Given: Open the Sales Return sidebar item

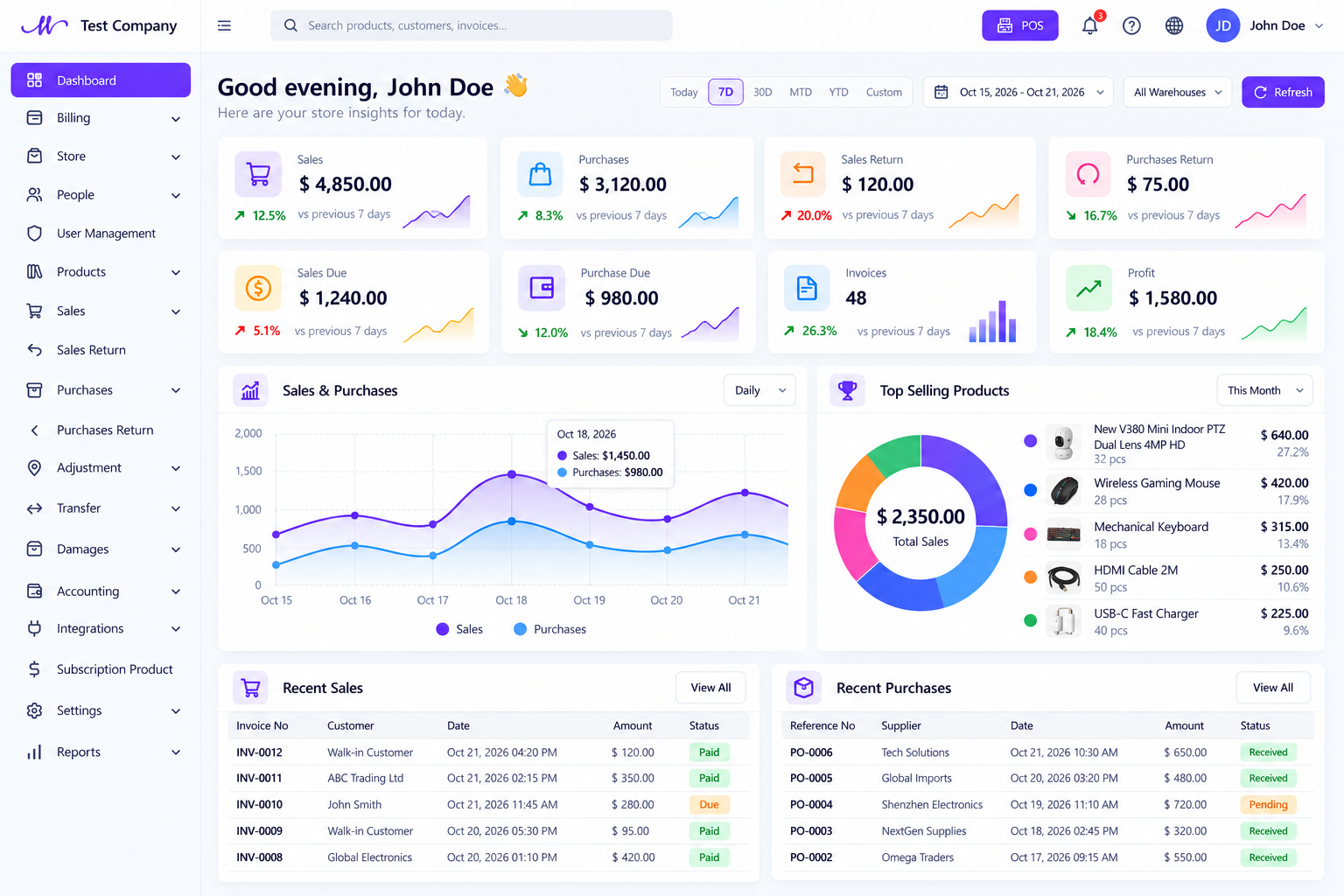Looking at the screenshot, I should (x=101, y=350).
